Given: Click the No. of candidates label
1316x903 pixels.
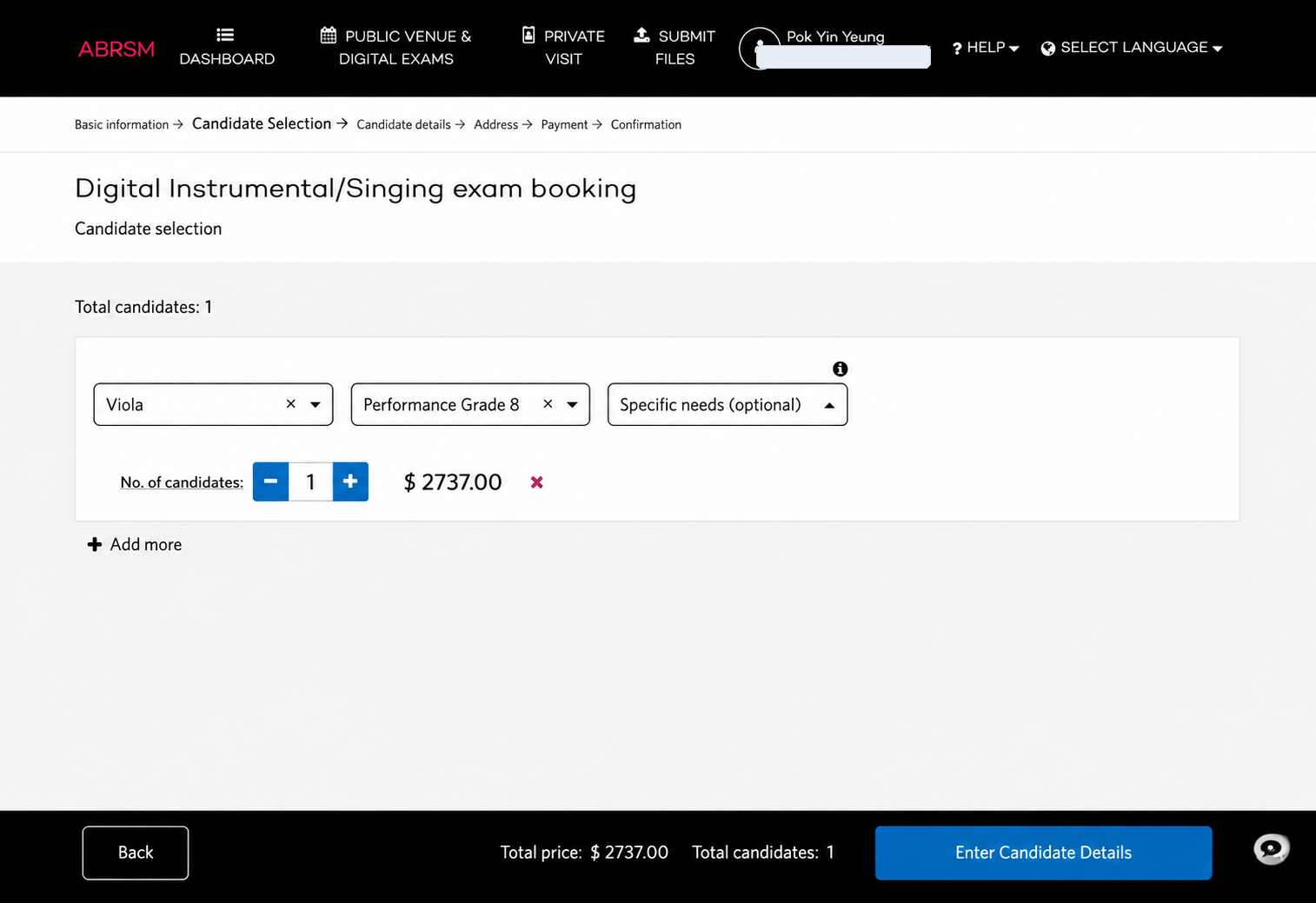Looking at the screenshot, I should tap(182, 482).
